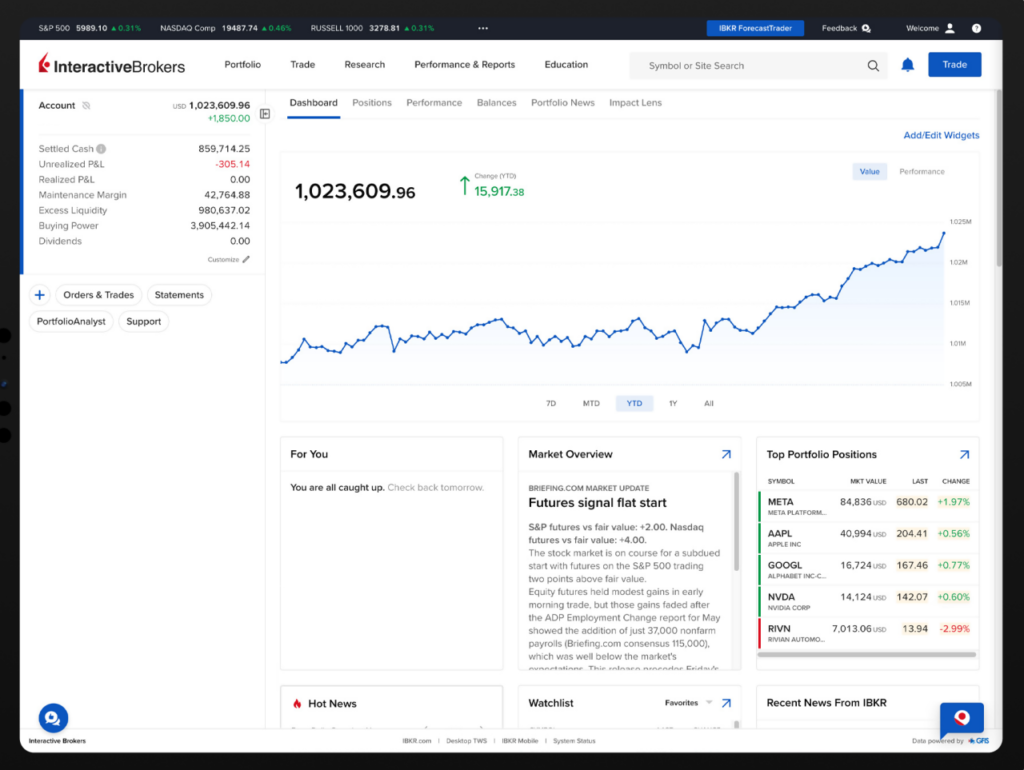Click the META position row
This screenshot has width=1024, height=770.
coord(868,506)
